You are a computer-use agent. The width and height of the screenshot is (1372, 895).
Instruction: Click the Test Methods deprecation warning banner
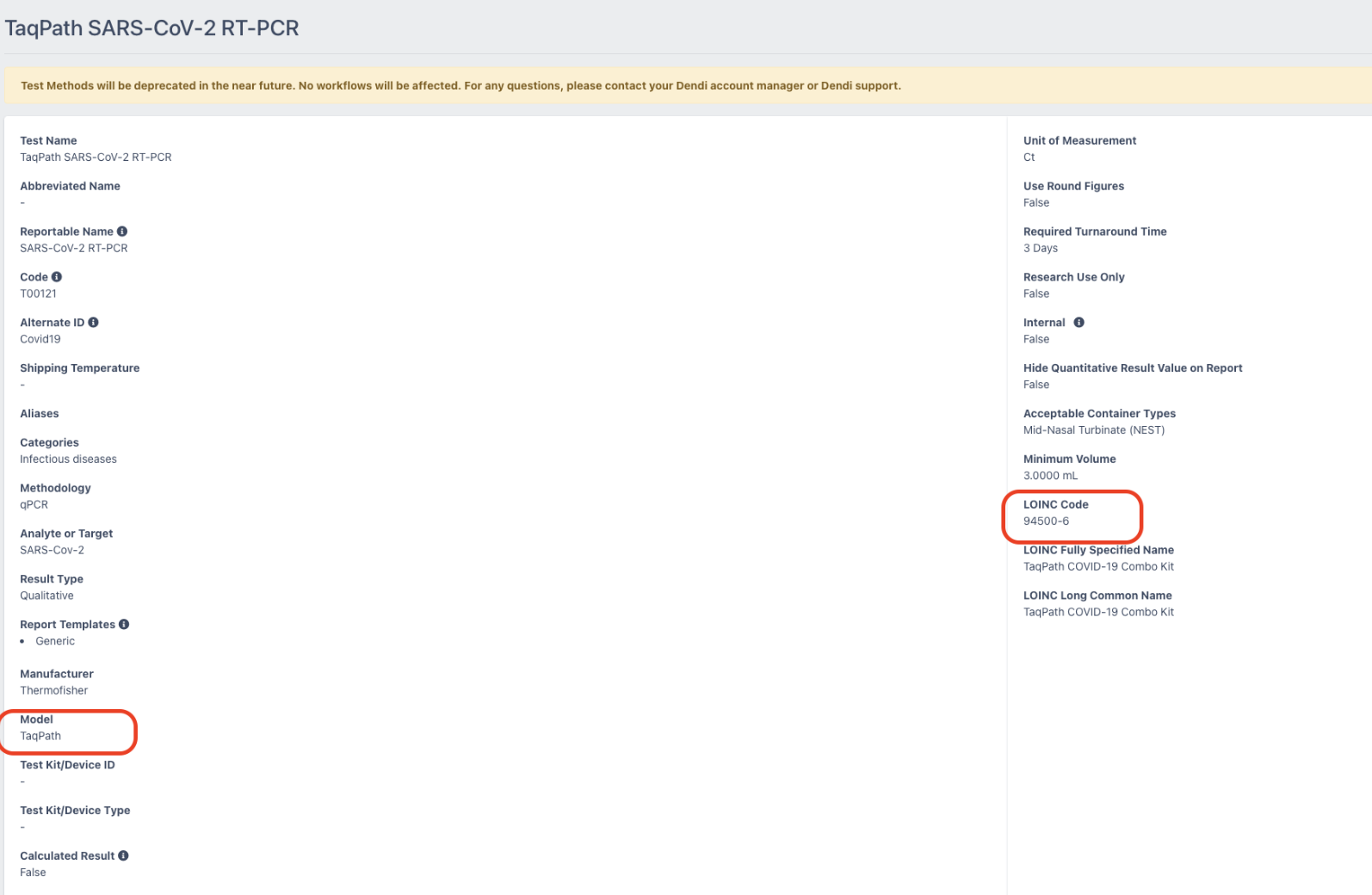click(x=460, y=86)
